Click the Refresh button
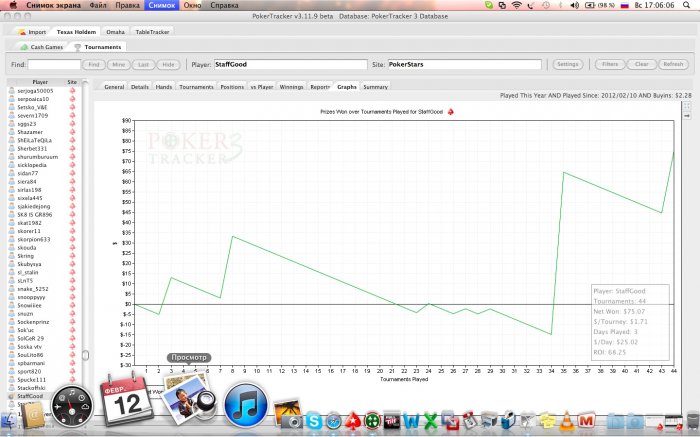This screenshot has width=700, height=437. [673, 64]
